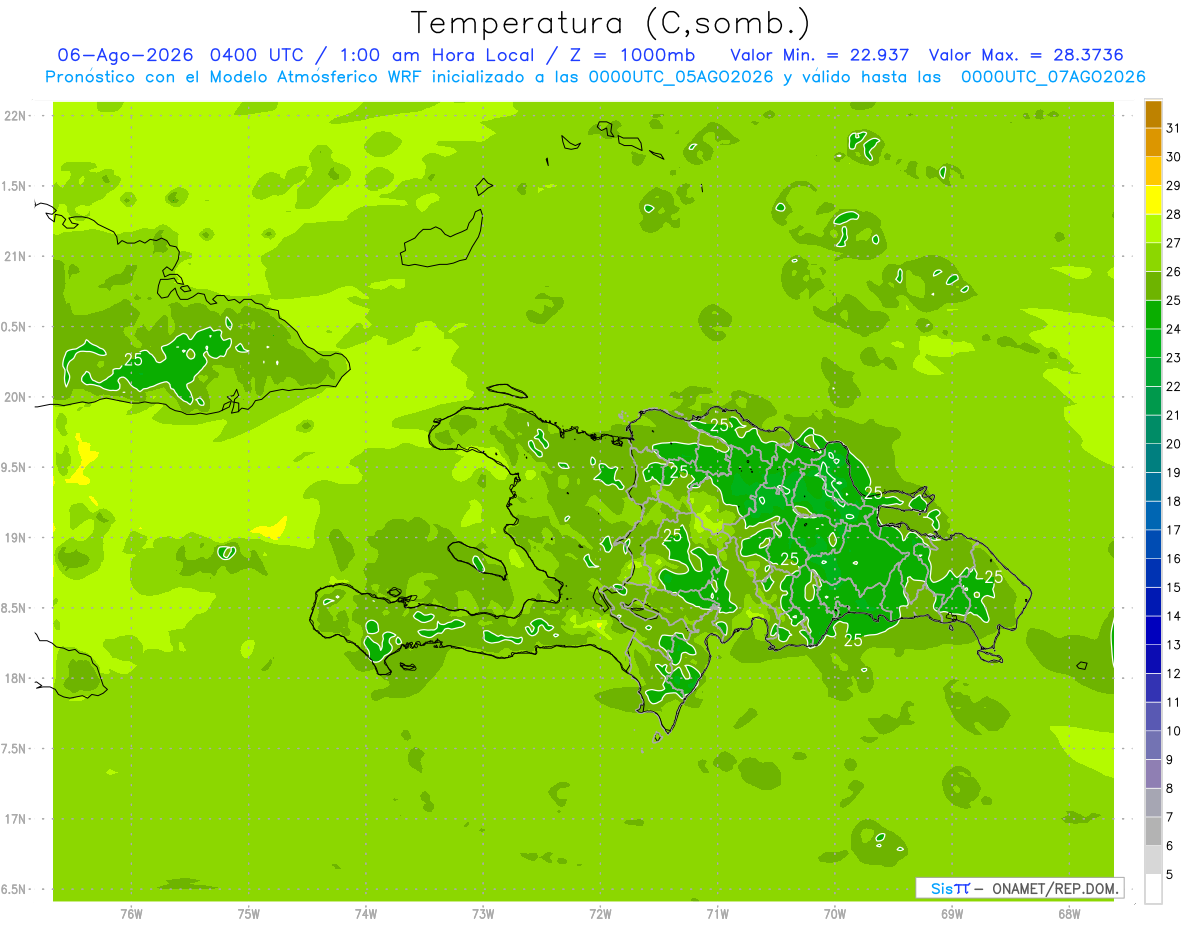Viewport: 1200px width, 927px height.
Task: Click the "74W" longitude axis label
Action: pyautogui.click(x=366, y=914)
